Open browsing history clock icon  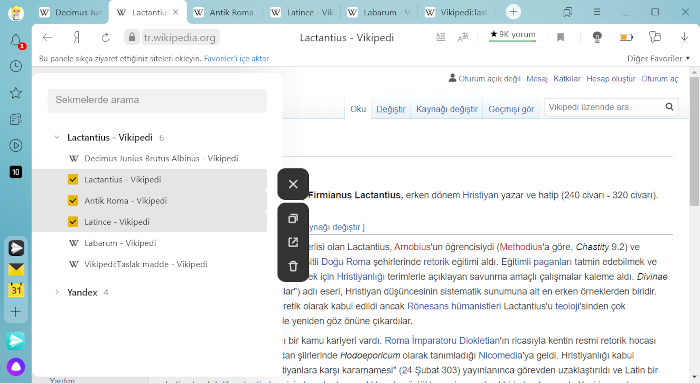pos(16,67)
